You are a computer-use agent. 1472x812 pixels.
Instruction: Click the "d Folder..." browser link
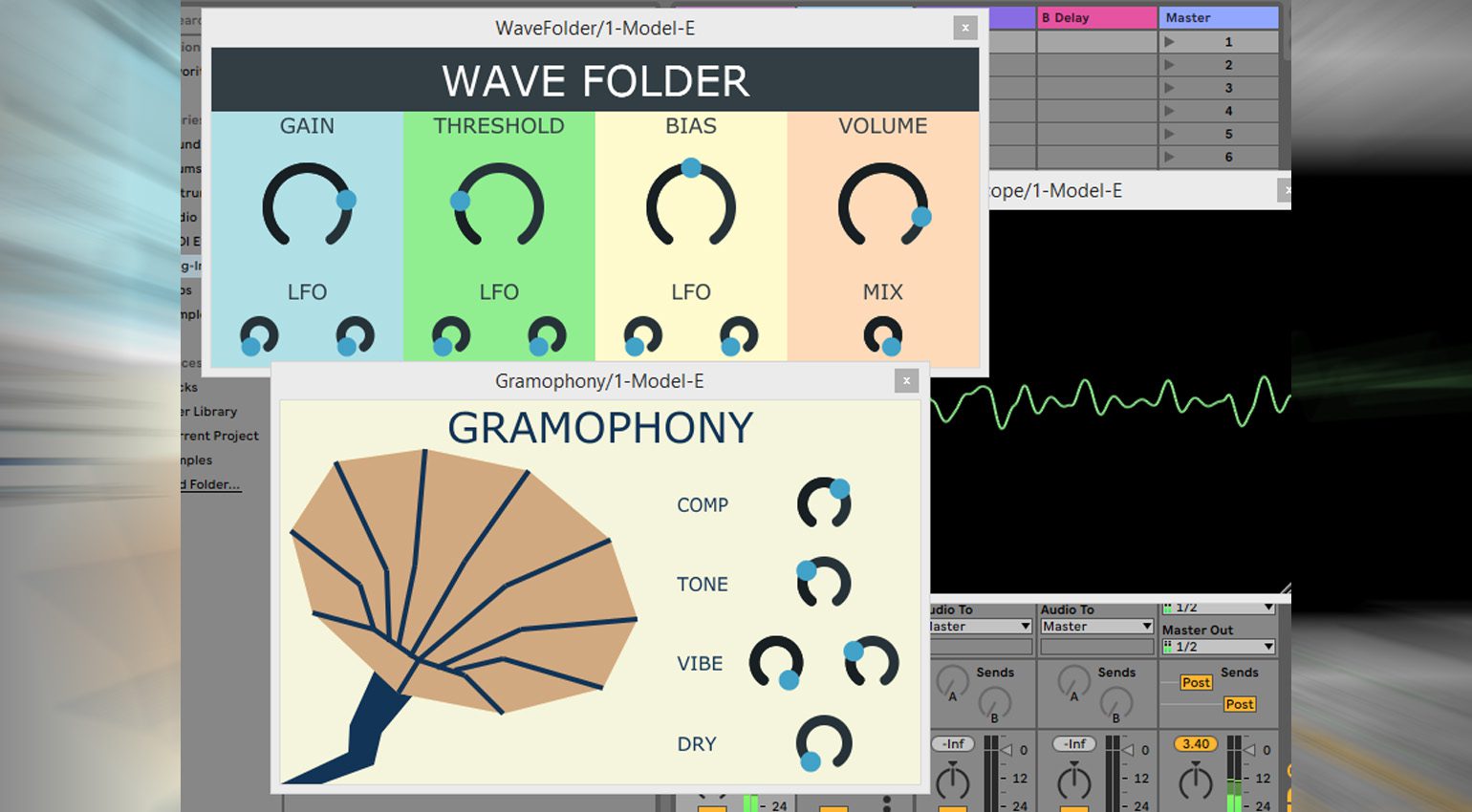tap(210, 484)
